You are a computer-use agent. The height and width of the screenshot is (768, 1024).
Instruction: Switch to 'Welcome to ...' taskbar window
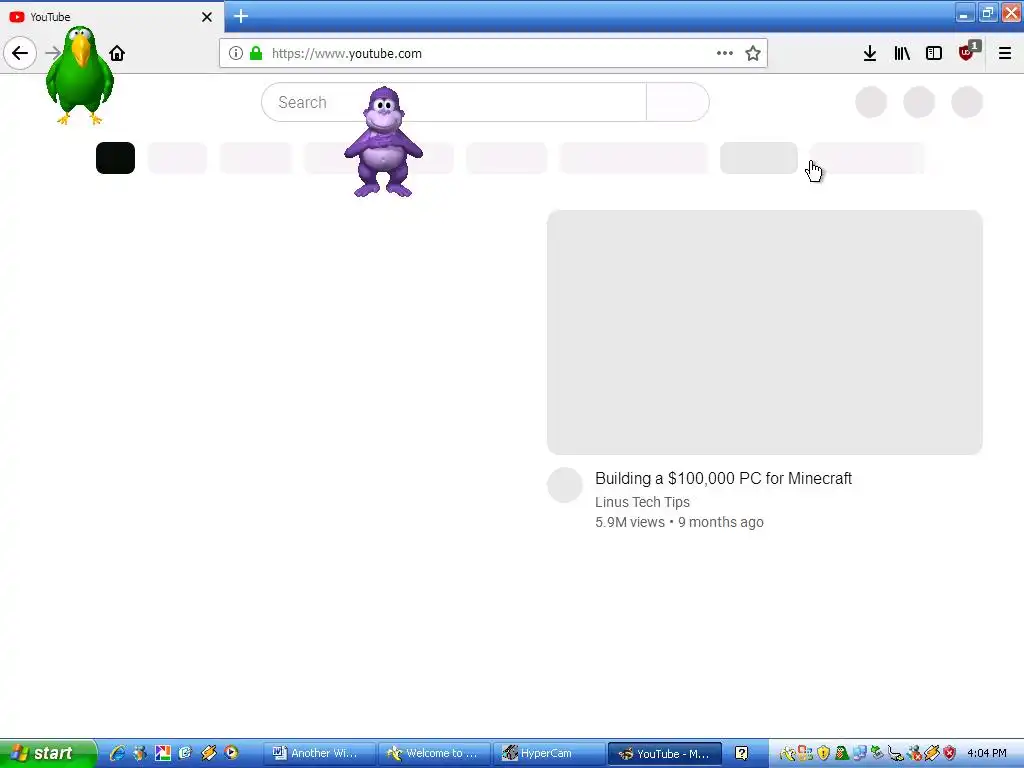coord(432,754)
